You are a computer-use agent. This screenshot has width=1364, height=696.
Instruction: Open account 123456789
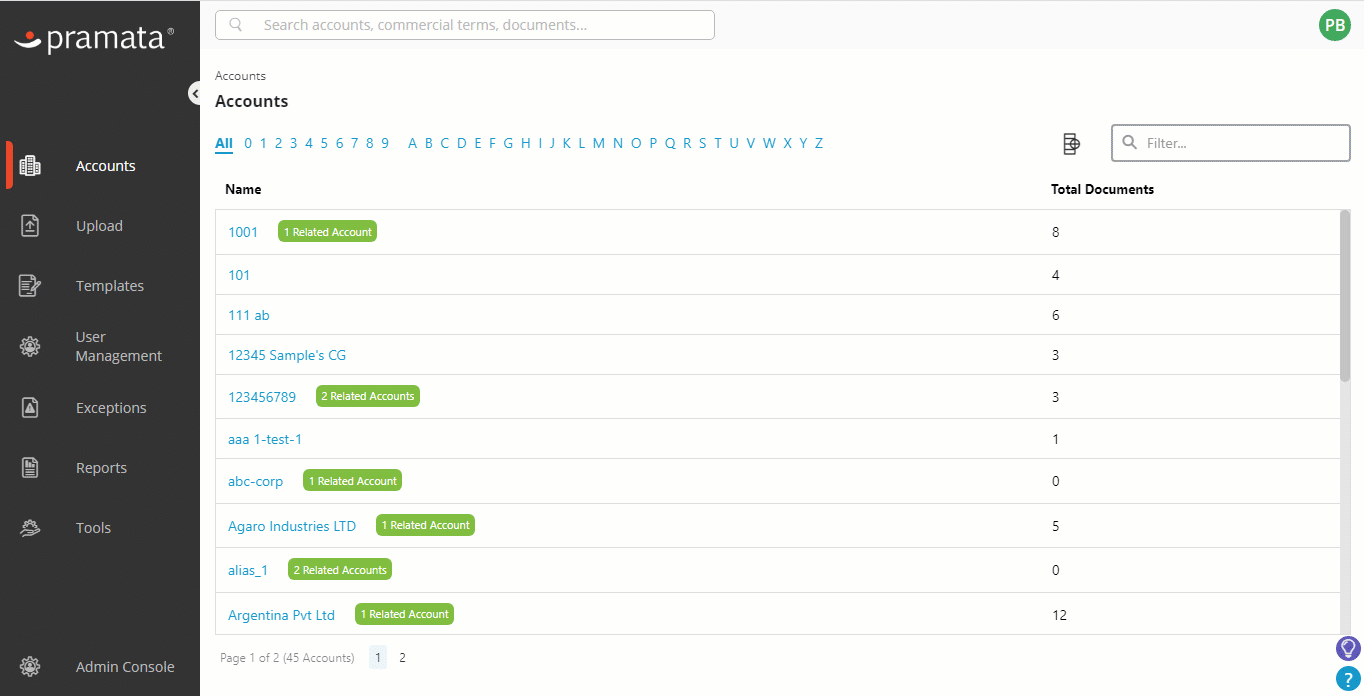262,397
